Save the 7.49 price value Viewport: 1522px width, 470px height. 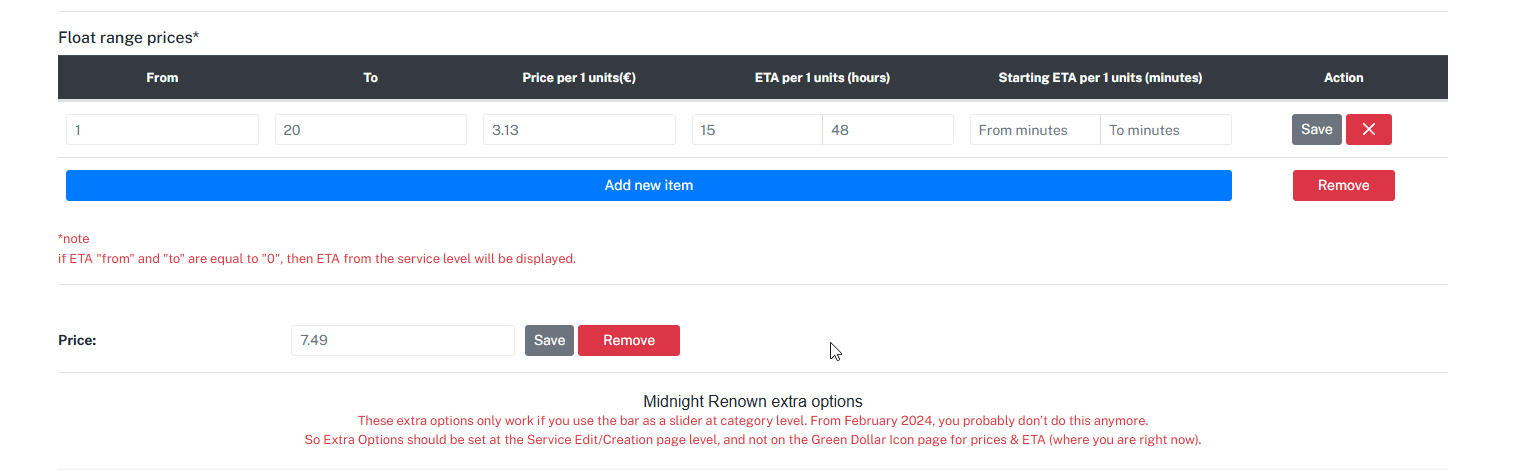click(549, 340)
